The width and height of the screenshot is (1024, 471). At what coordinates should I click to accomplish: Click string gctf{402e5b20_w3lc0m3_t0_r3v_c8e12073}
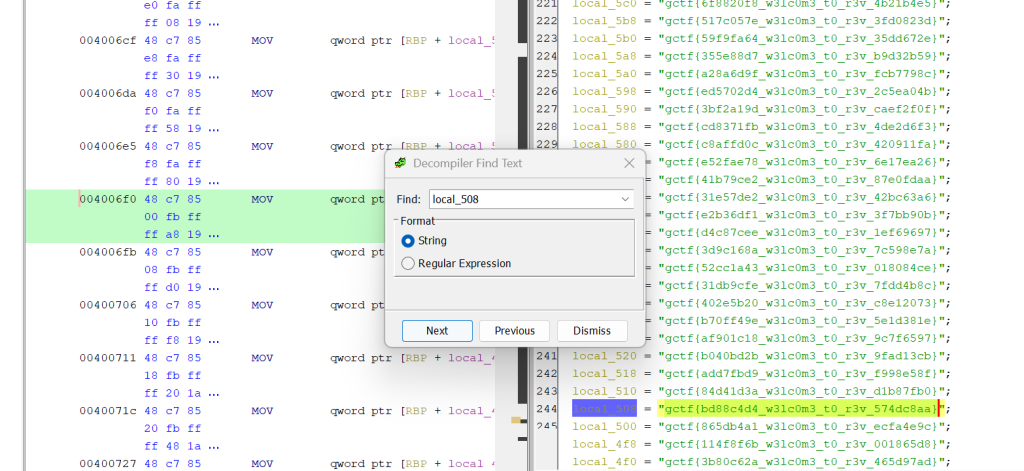coord(801,303)
